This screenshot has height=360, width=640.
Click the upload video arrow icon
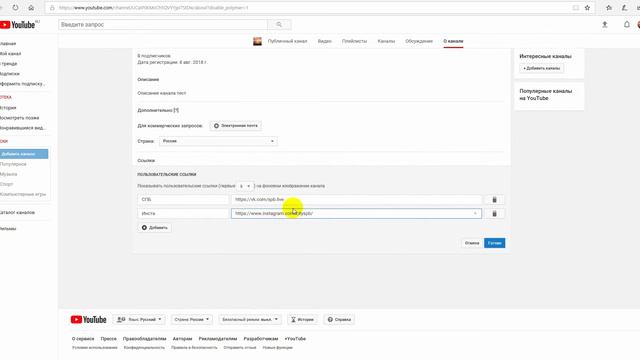(x=605, y=25)
